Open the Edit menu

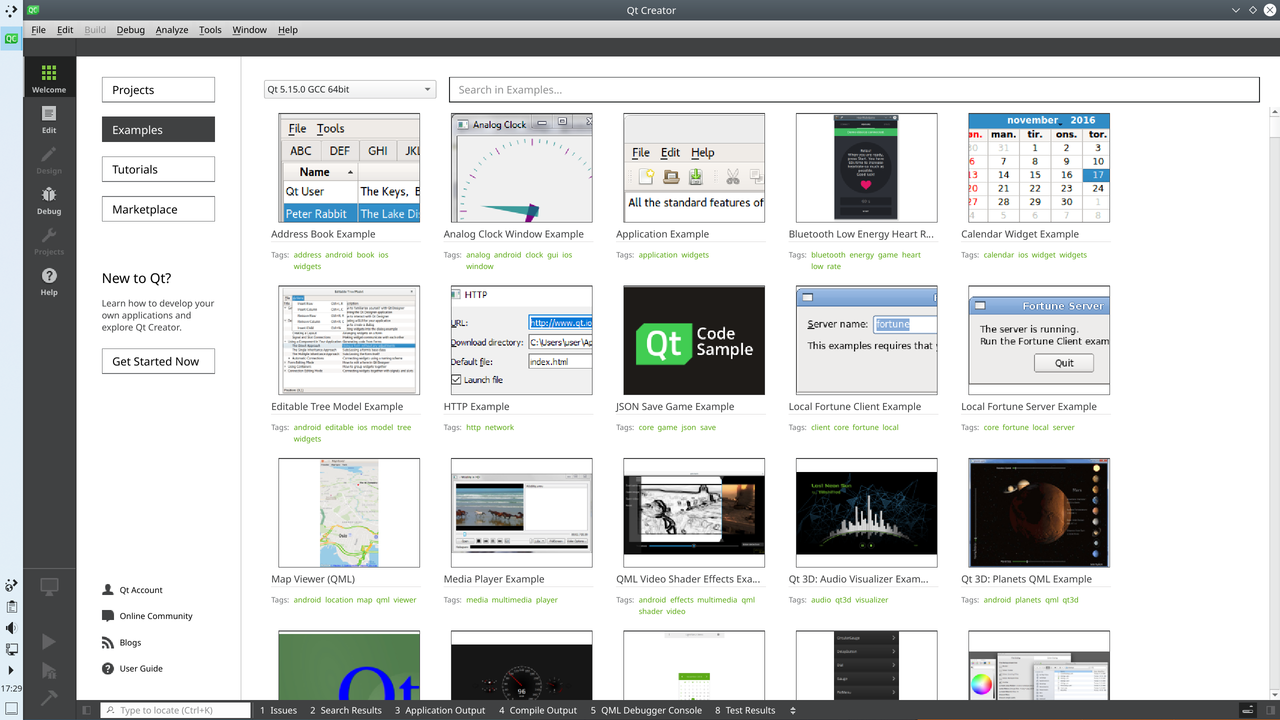coord(65,30)
